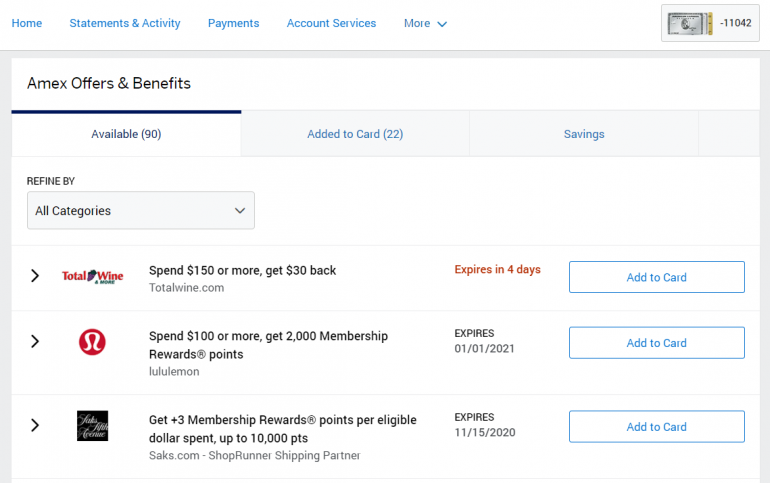
Task: Add the Total Wine offer to card
Action: 656,277
